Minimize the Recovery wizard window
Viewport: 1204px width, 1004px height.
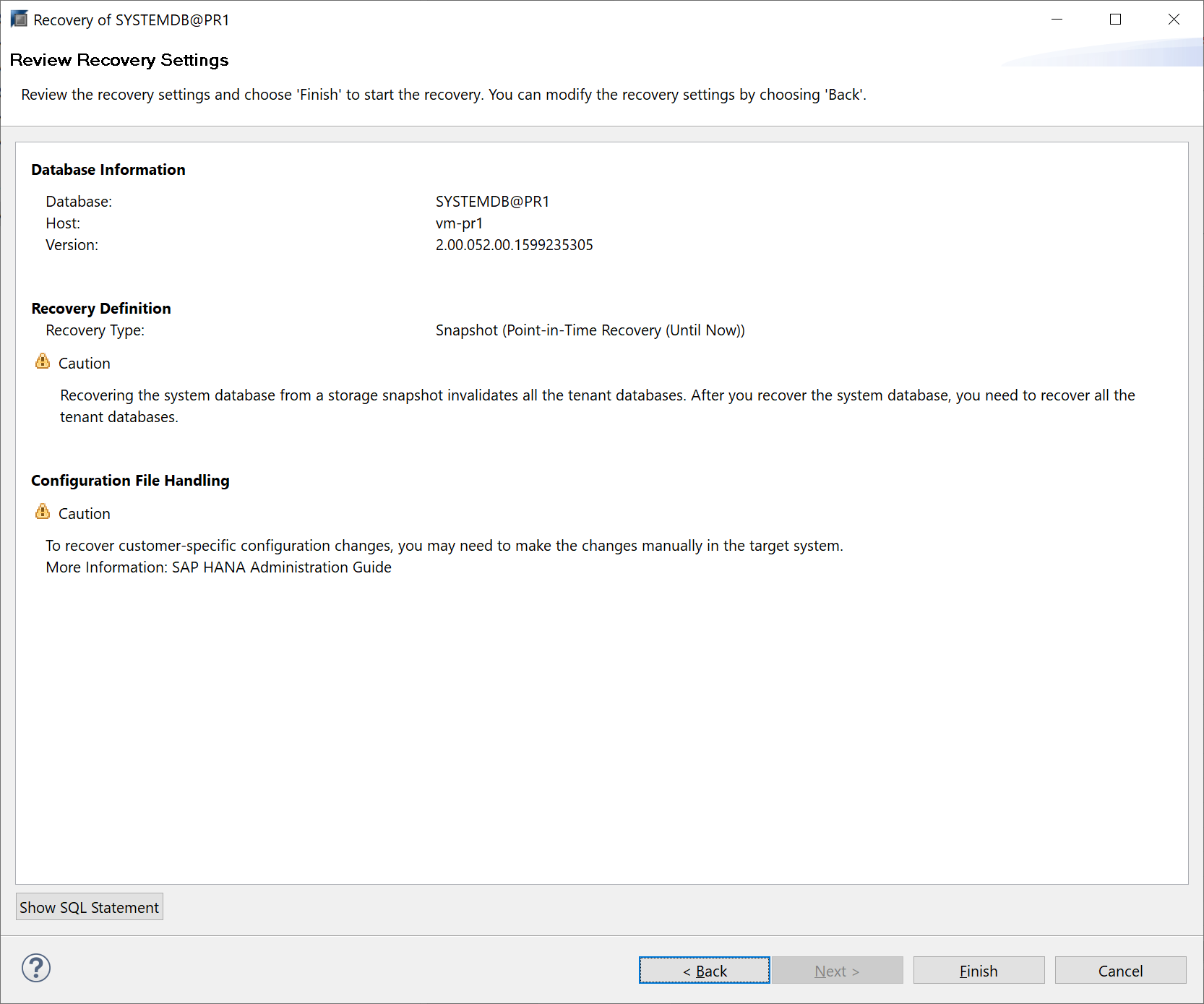1057,20
